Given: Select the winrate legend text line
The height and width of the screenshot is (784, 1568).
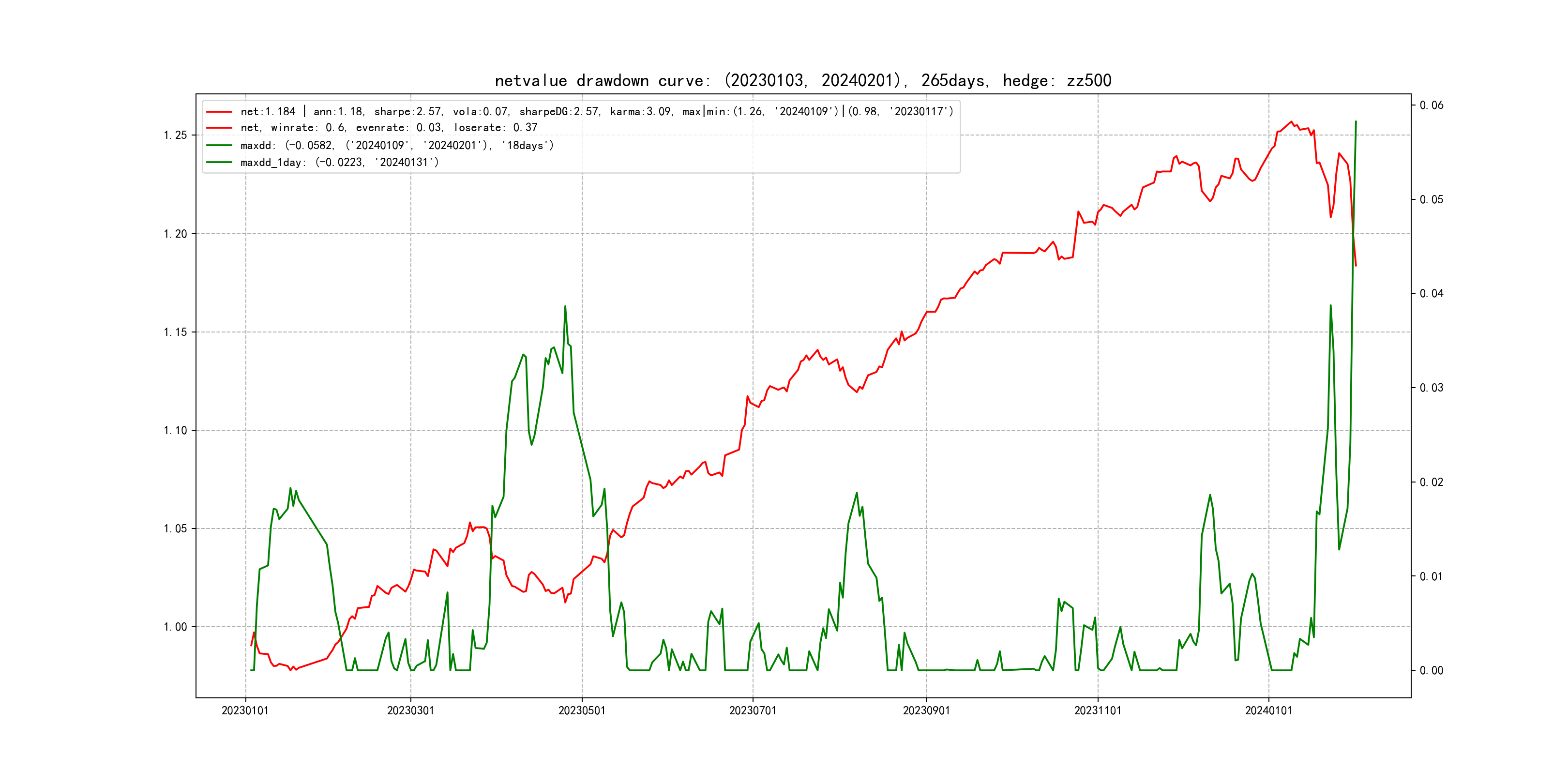Looking at the screenshot, I should (x=388, y=128).
